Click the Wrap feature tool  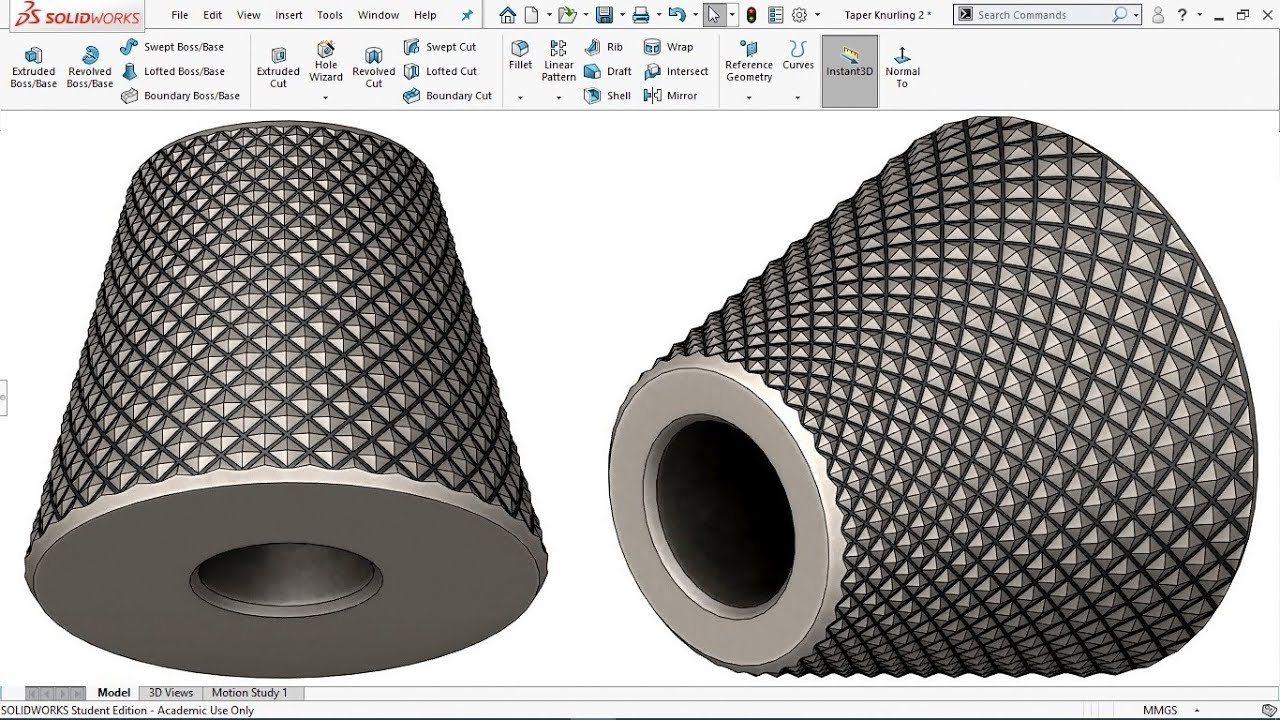tap(669, 47)
